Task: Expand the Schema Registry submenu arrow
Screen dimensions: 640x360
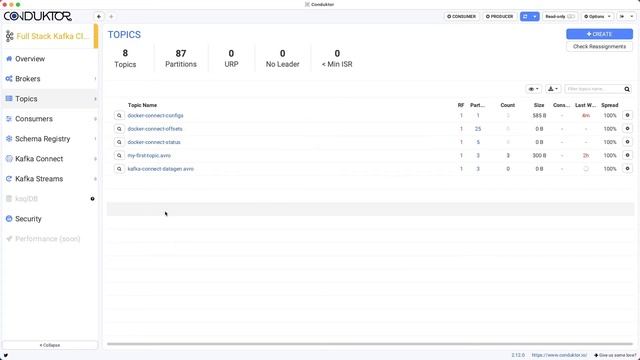Action: 95,139
